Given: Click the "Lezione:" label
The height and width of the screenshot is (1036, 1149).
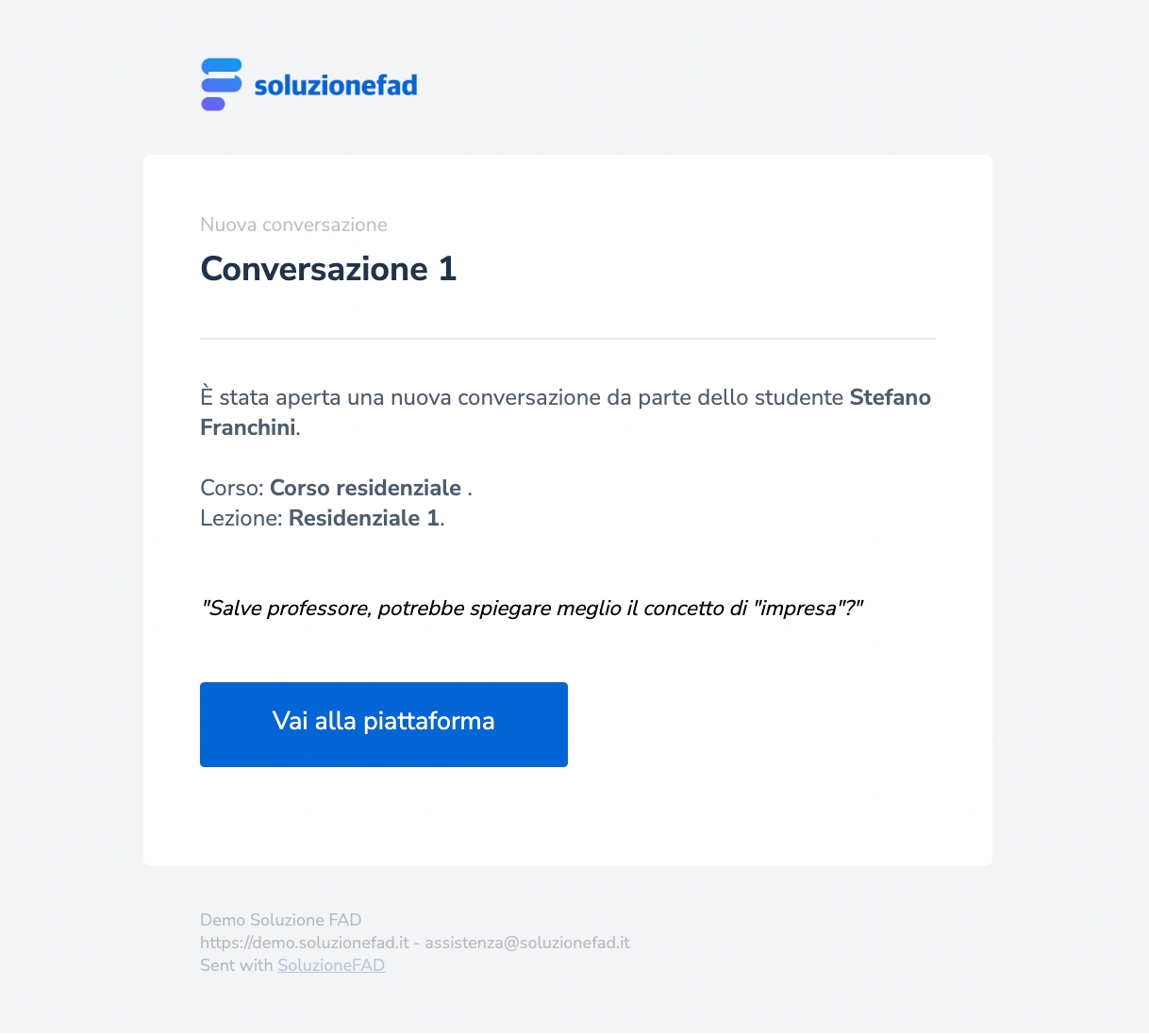Looking at the screenshot, I should [x=241, y=518].
